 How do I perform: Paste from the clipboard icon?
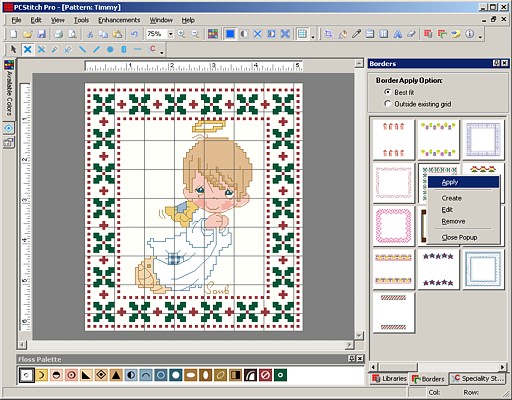tap(117, 34)
